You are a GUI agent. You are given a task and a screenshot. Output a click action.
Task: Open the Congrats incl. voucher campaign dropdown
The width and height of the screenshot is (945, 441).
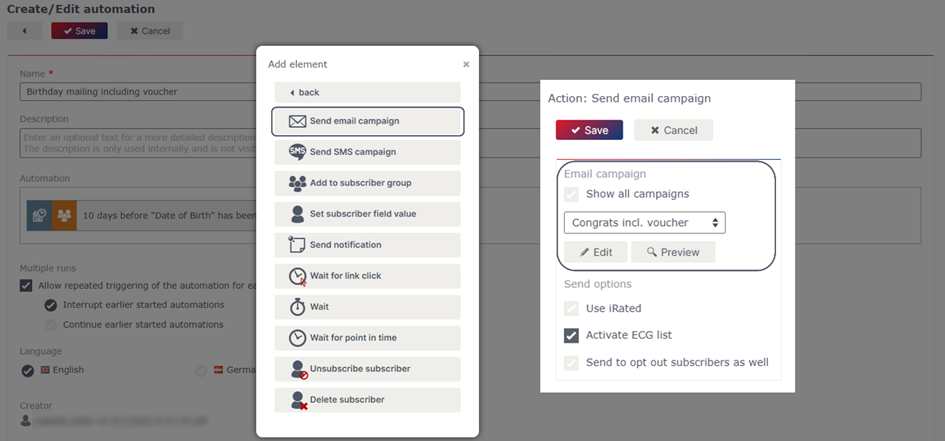pos(645,222)
